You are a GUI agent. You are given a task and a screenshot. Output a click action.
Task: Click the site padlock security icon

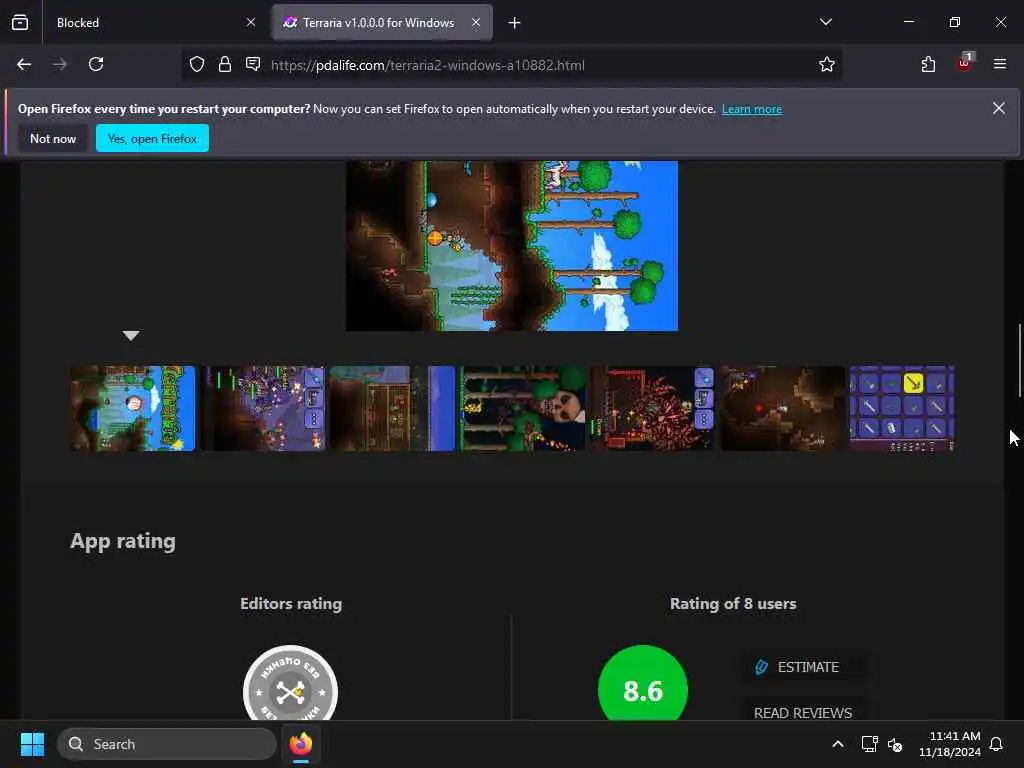point(225,64)
